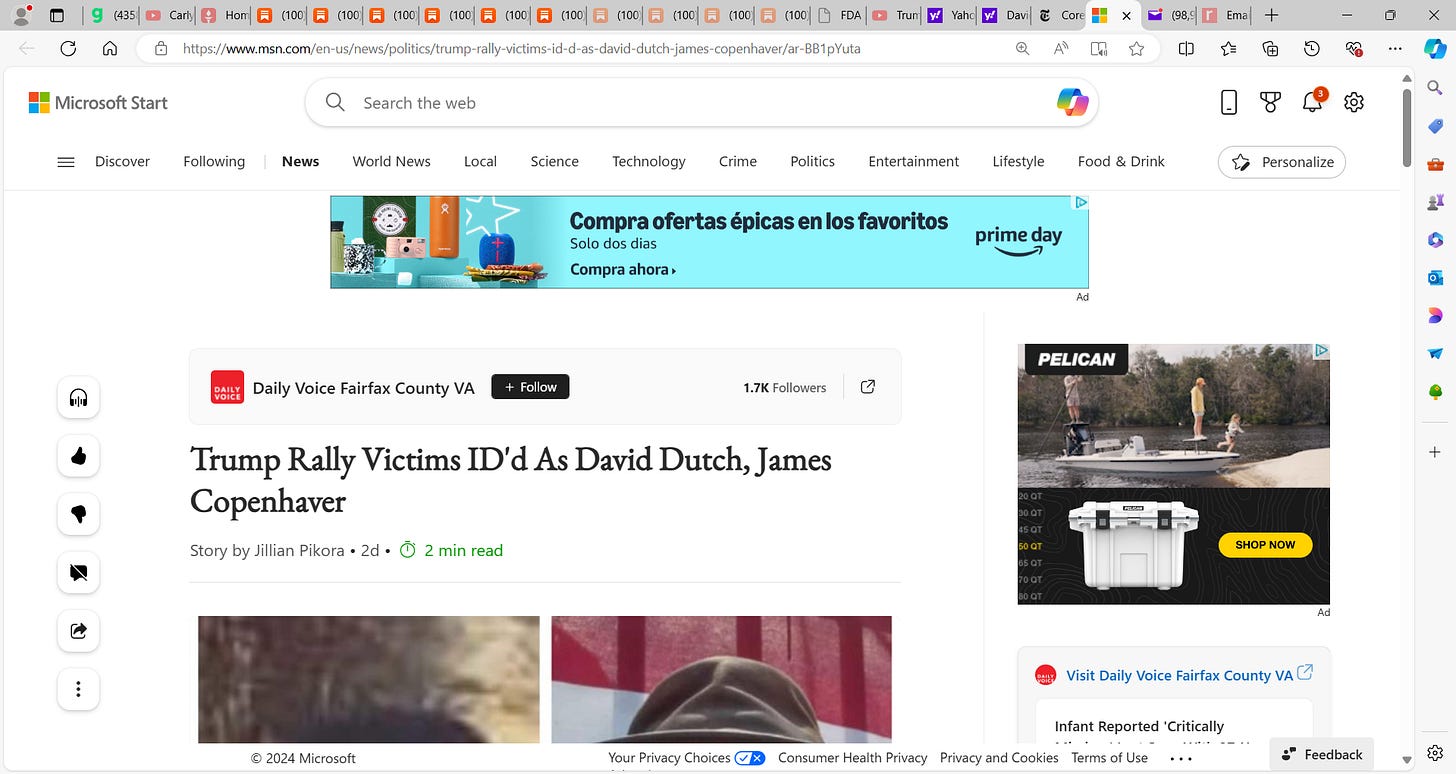Click the Copilot button in Edge toolbar
The width and height of the screenshot is (1456, 774).
coord(1434,48)
